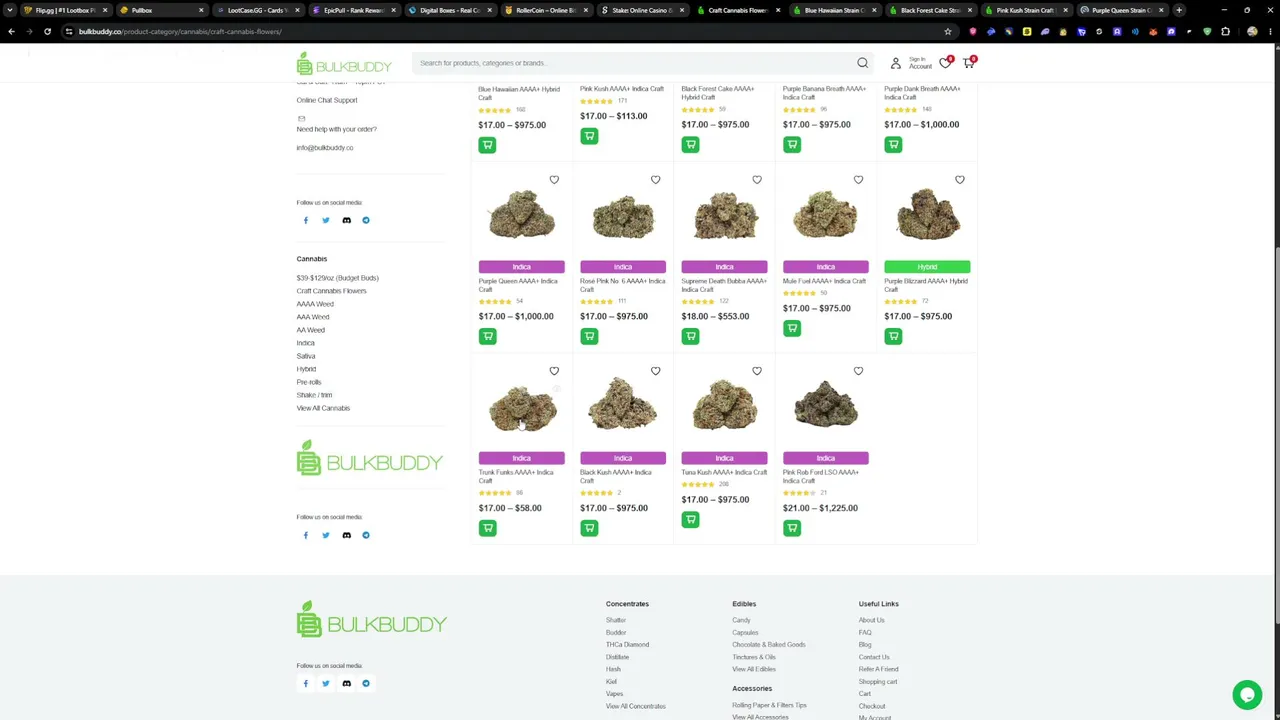Add Pink Kush AAAA+ Indica to cart
Viewport: 1280px width, 720px height.
(x=589, y=136)
